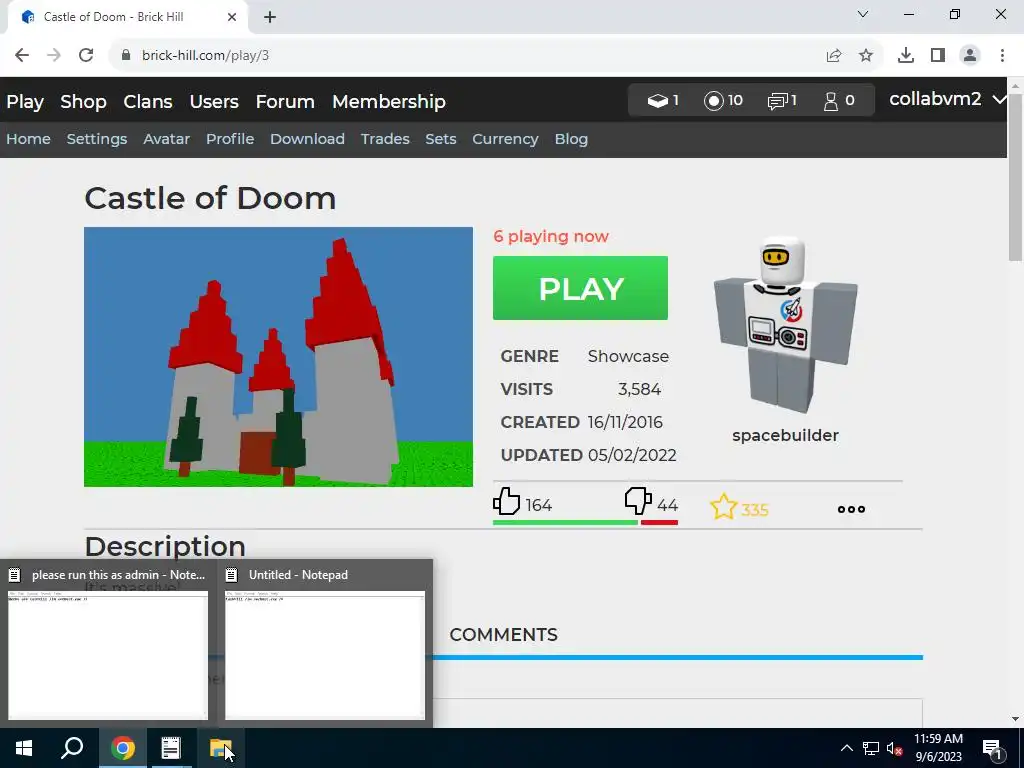Go back with the browser back arrow
The width and height of the screenshot is (1024, 768).
pos(22,56)
